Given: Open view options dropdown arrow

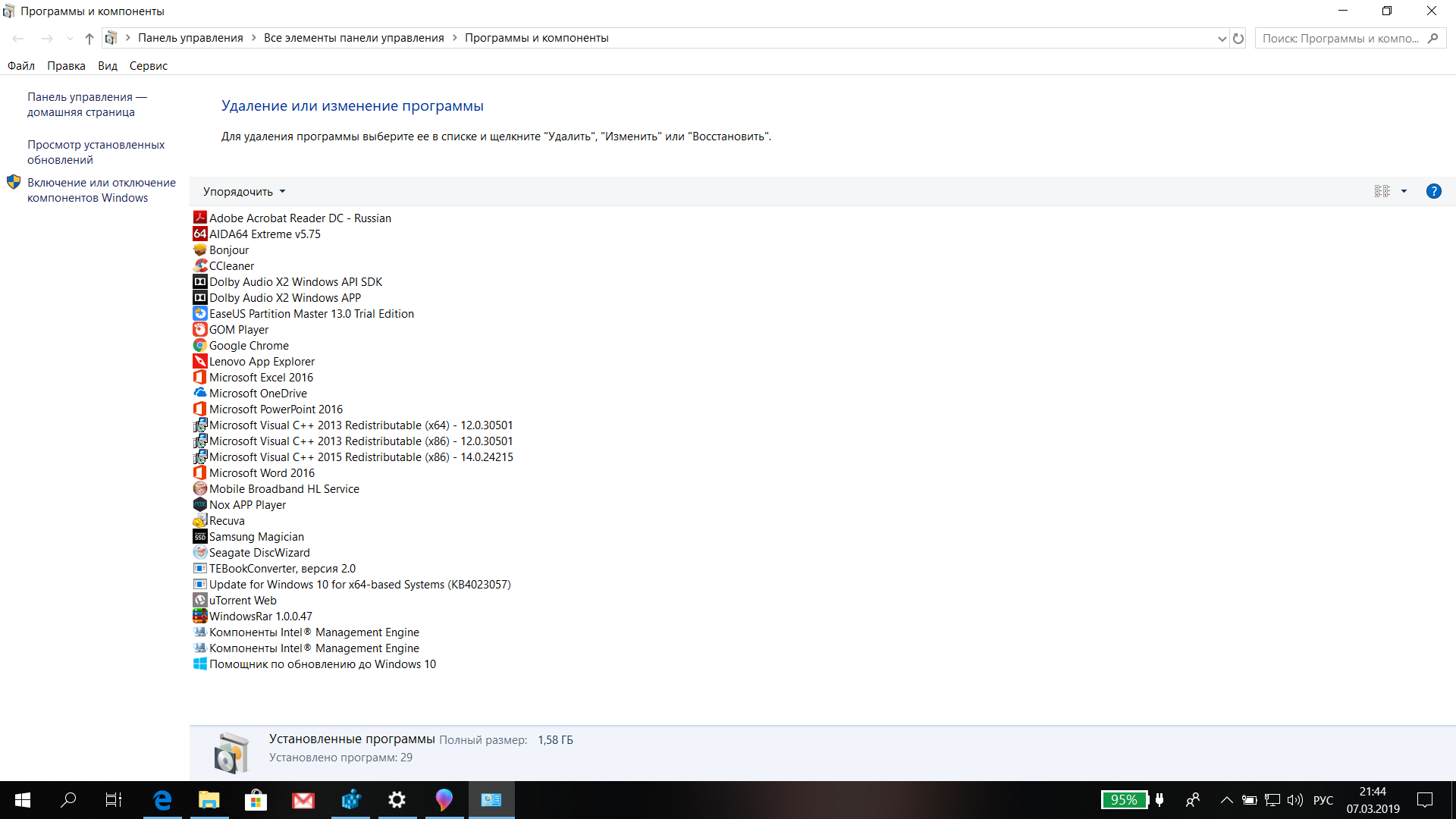Looking at the screenshot, I should tap(1404, 191).
